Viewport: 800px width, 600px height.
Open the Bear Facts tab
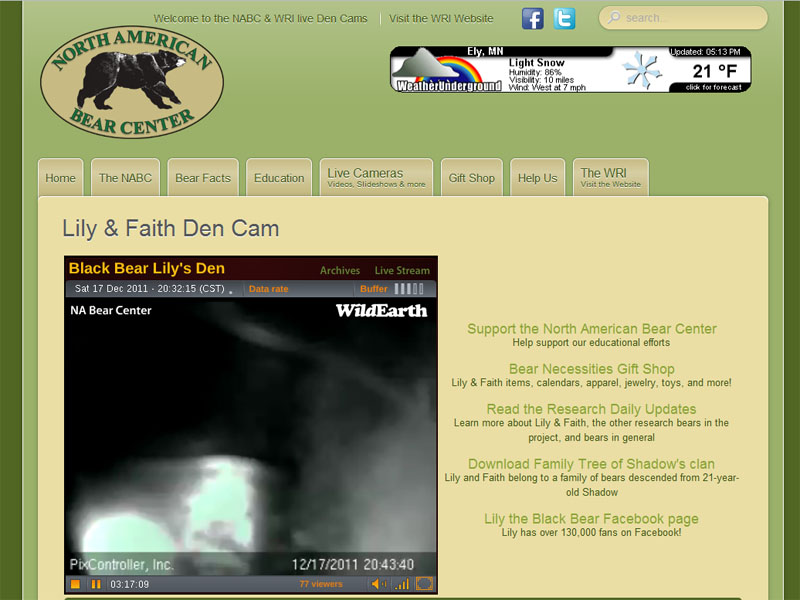click(x=203, y=178)
